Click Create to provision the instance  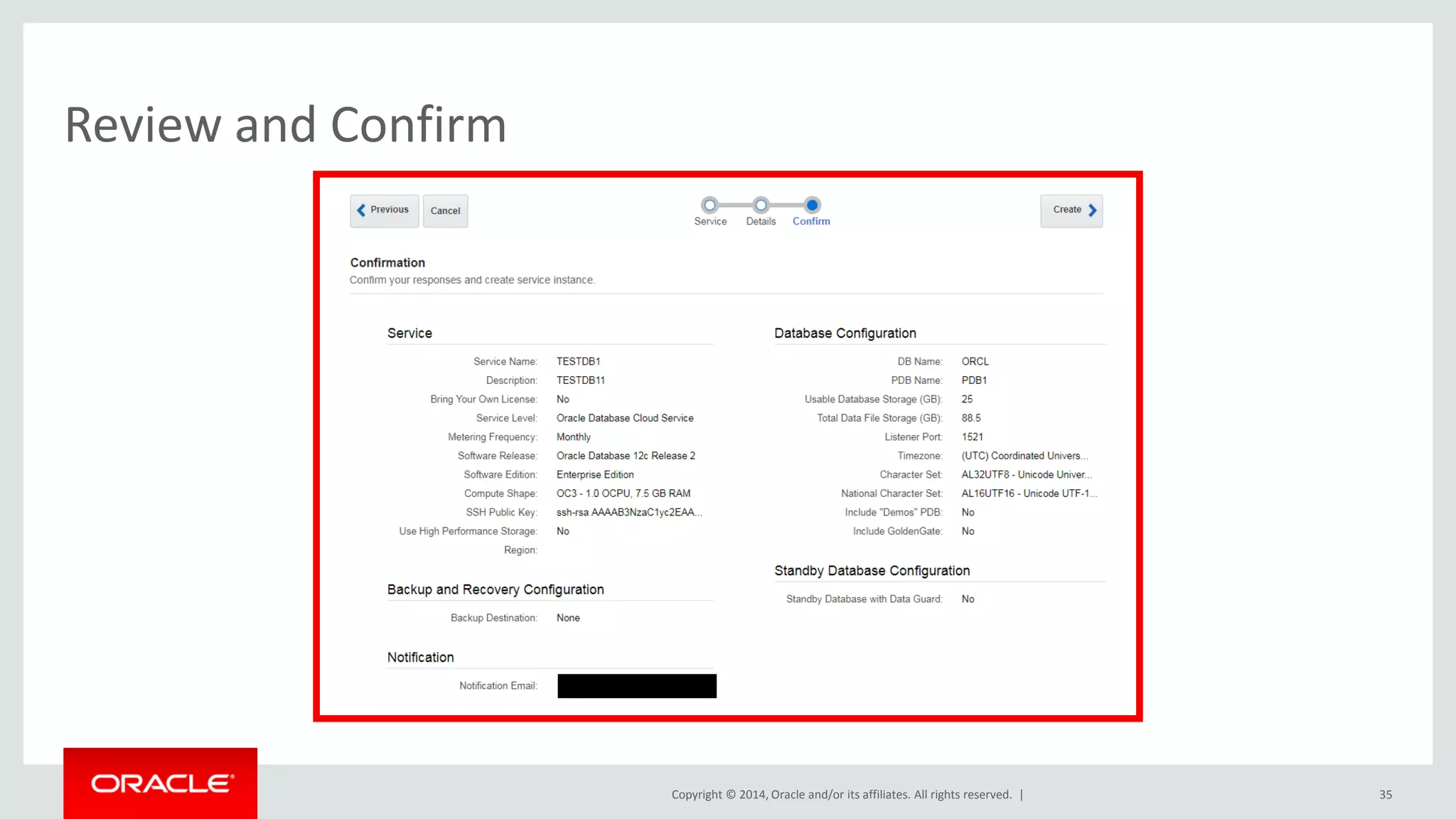coord(1071,210)
